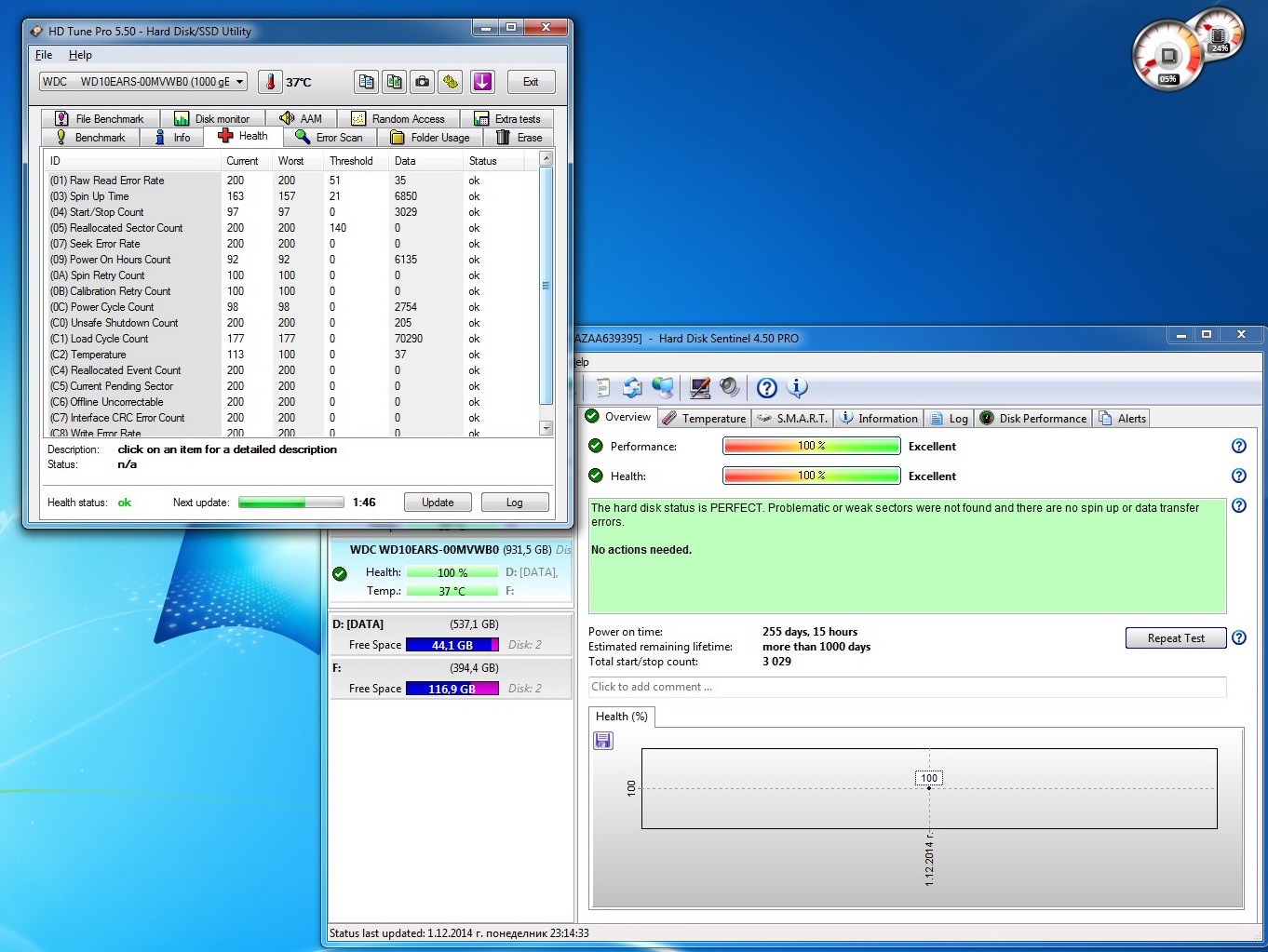Click the Exit button in HD Tune
The image size is (1268, 952).
[531, 82]
